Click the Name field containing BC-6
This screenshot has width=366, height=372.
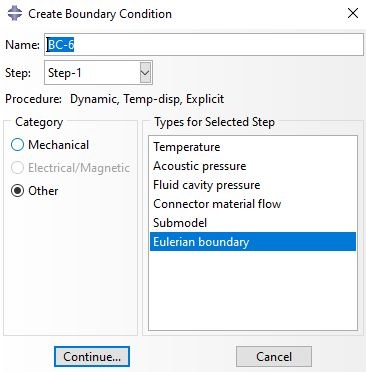(204, 44)
